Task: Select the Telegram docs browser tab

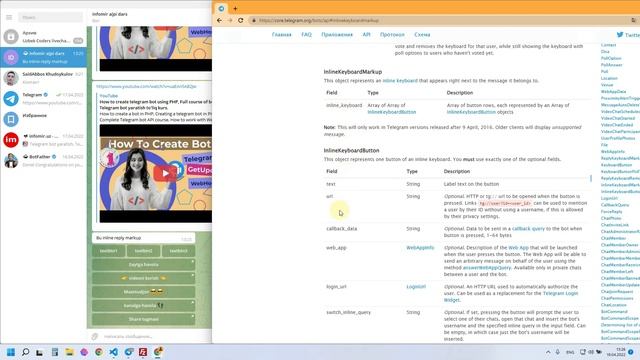Action: point(221,8)
